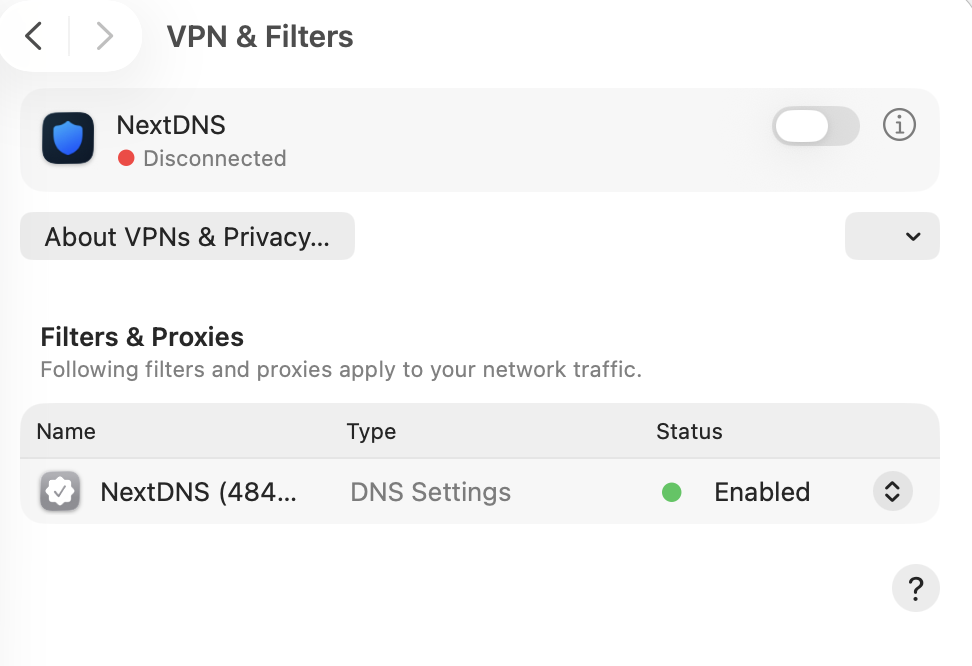The image size is (972, 666).
Task: Click the VPN & Filters title
Action: pyautogui.click(x=260, y=37)
